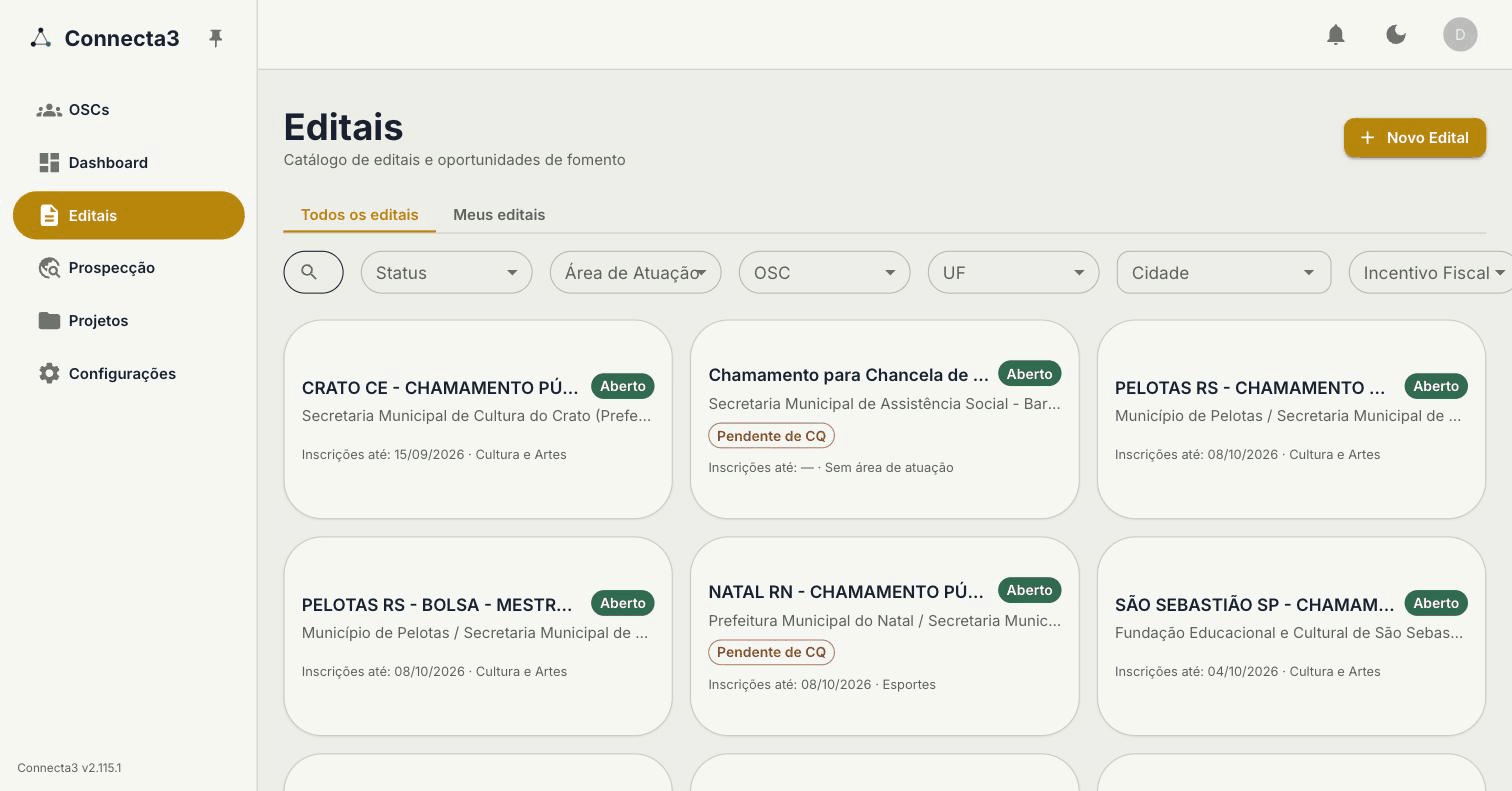Open PELOTAS RS - CHAMAMENTO card
The width and height of the screenshot is (1512, 791).
point(1291,419)
